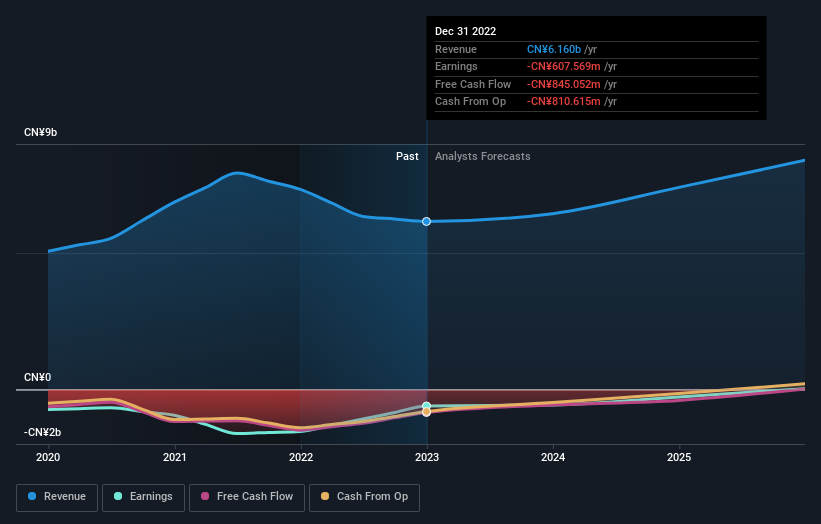
Task: Toggle the Cash From Op legend button
Action: tap(364, 497)
